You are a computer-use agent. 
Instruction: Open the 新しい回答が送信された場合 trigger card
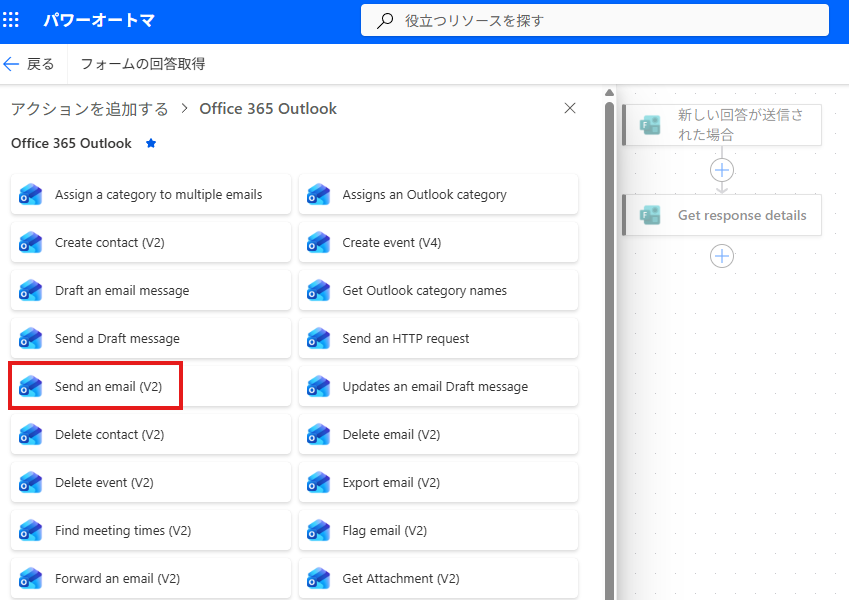coord(722,125)
